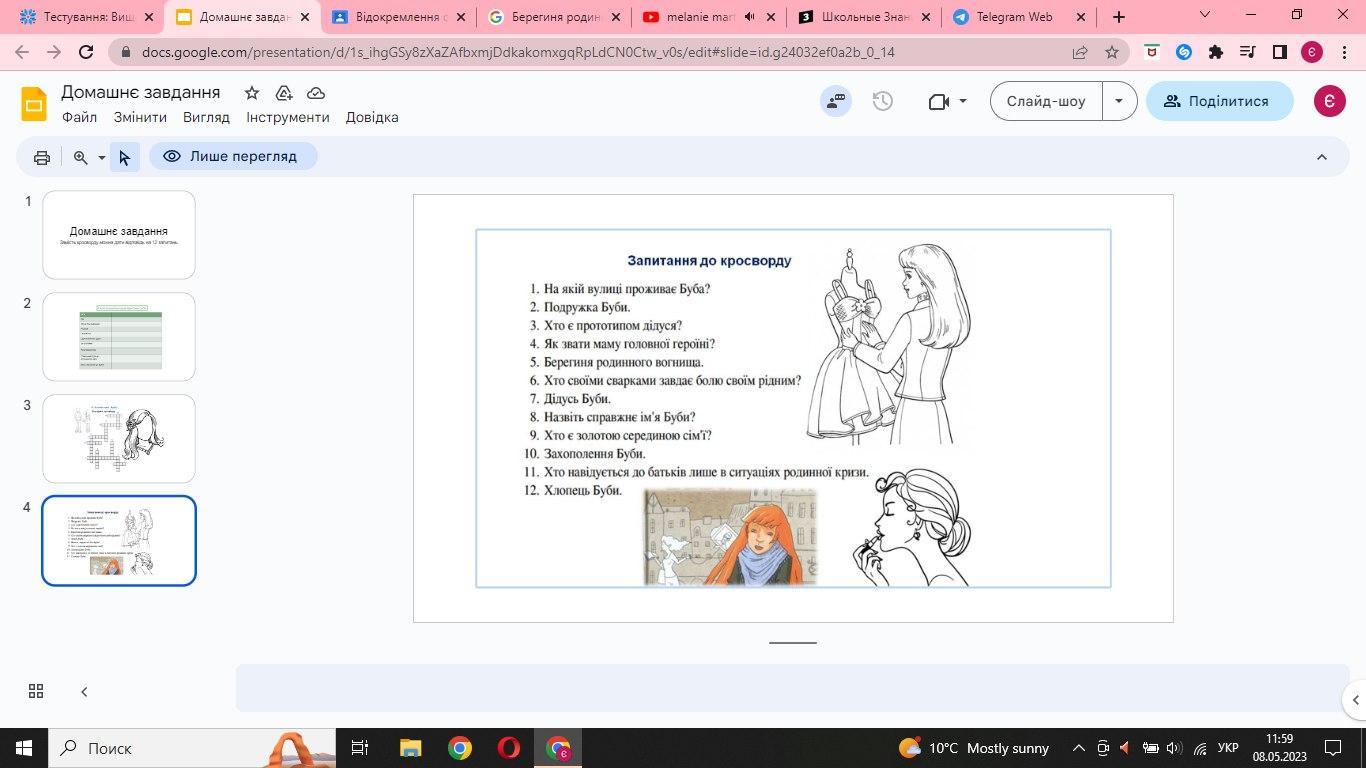This screenshot has width=1366, height=768.
Task: Click the print icon in toolbar
Action: click(42, 157)
